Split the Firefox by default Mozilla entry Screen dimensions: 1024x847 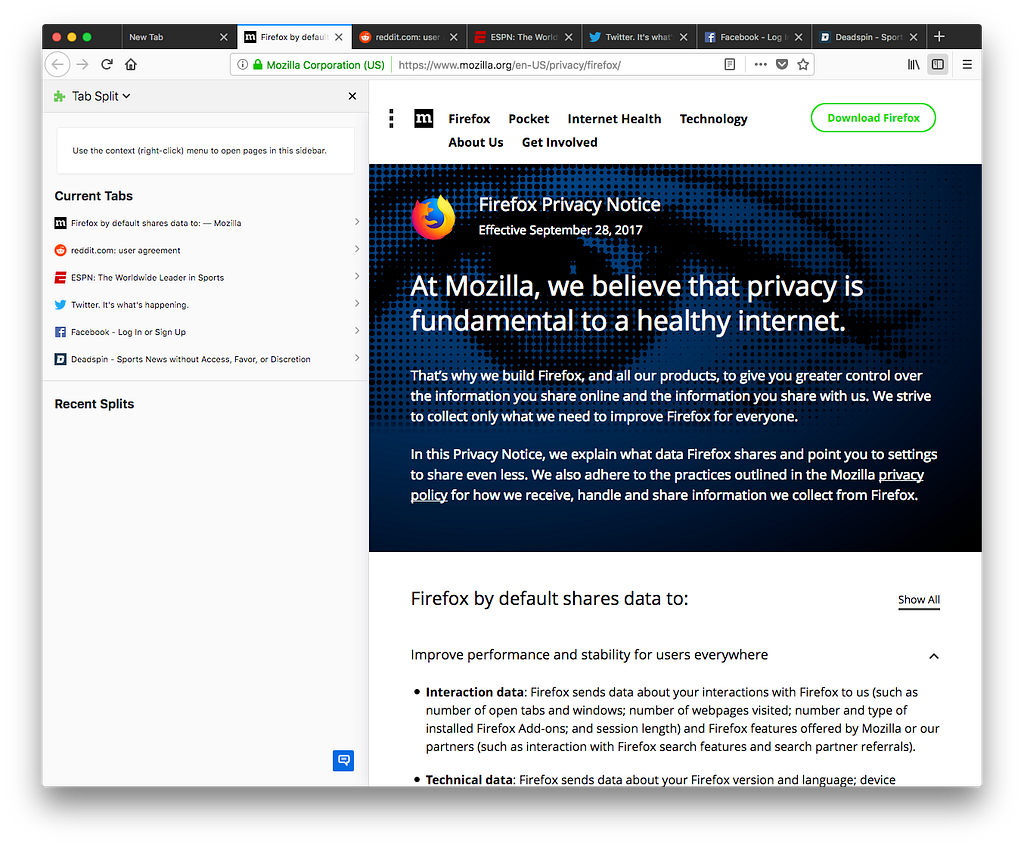pos(206,223)
